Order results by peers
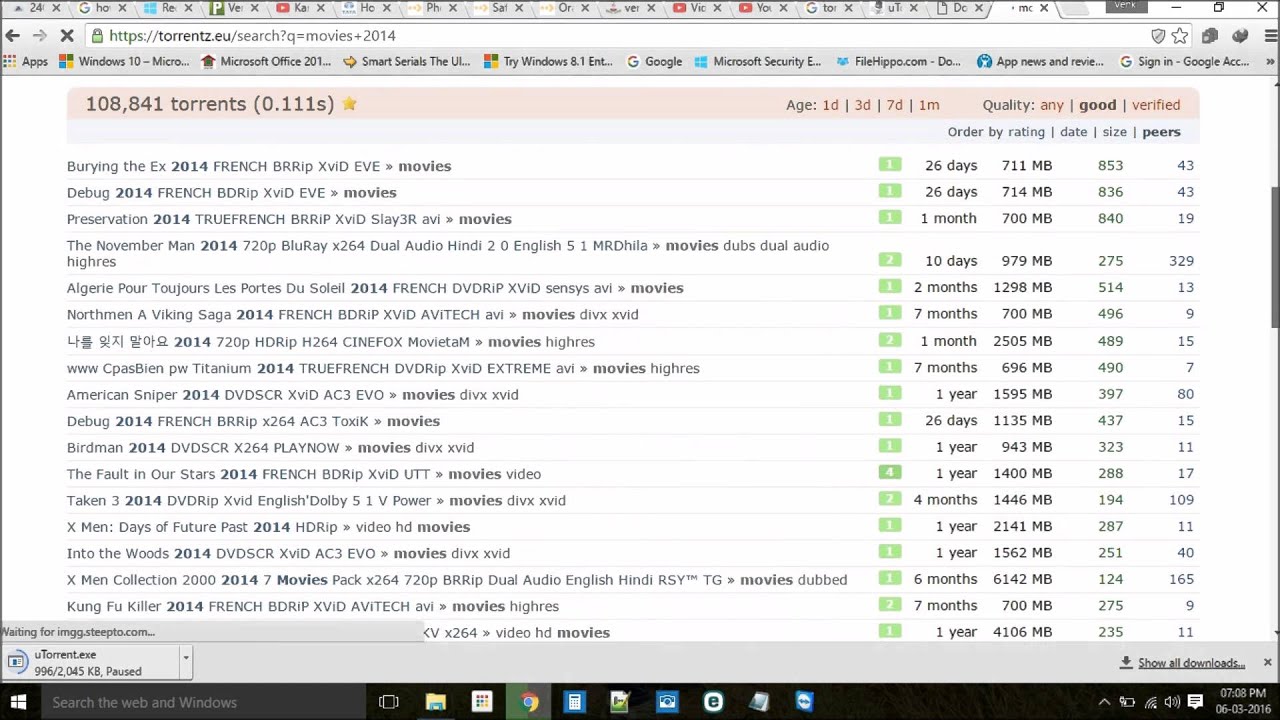 coord(1161,132)
